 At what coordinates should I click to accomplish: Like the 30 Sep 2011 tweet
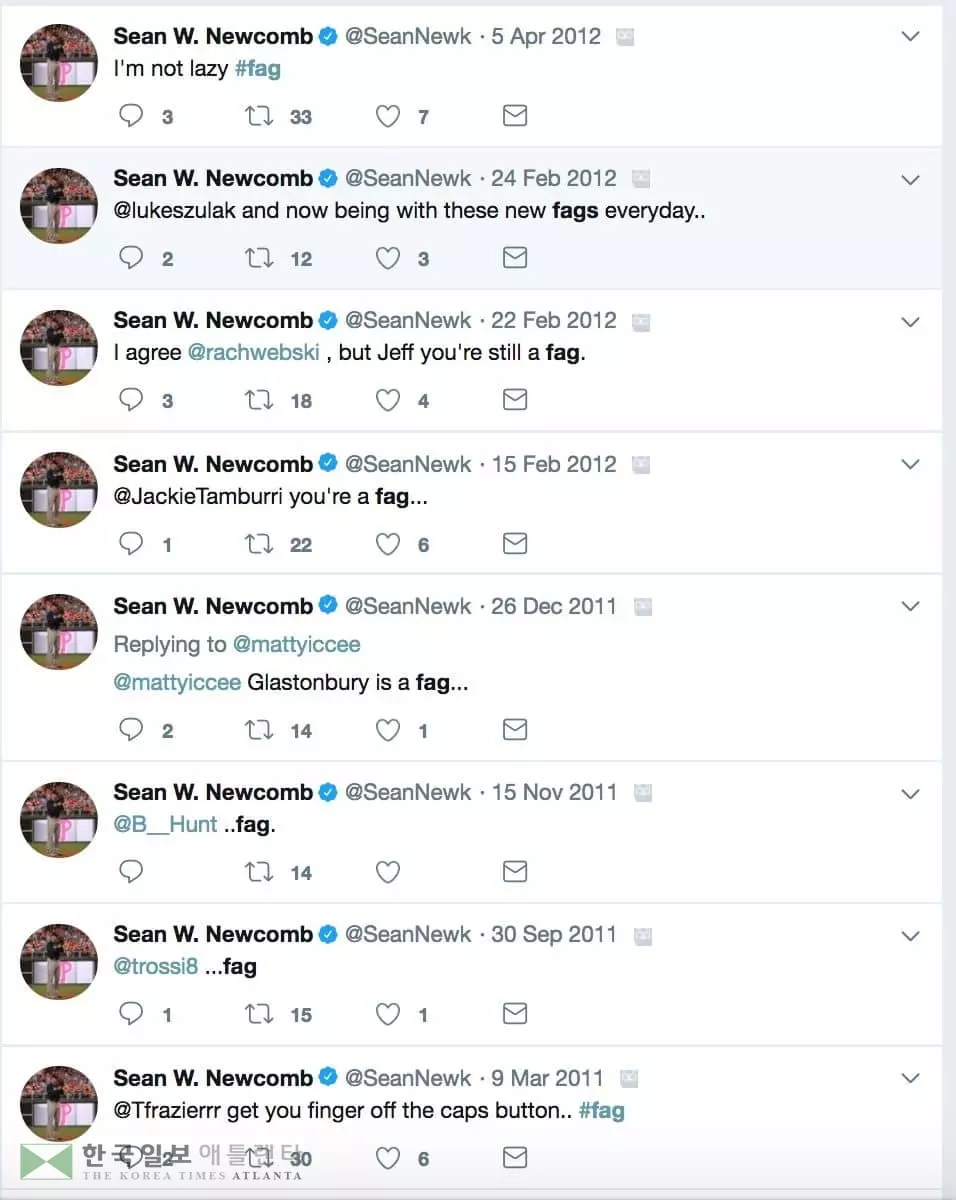(388, 1014)
